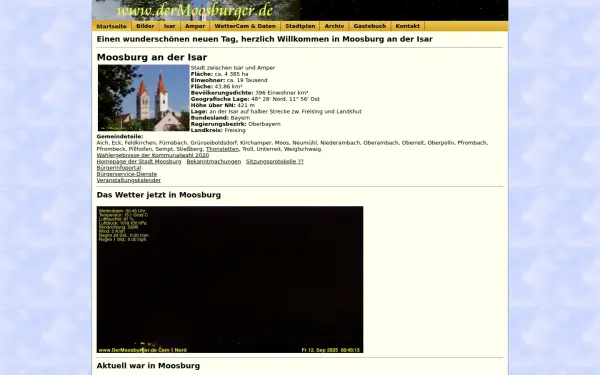This screenshot has width=600, height=375.
Task: Click the Moosburg church towers photo
Action: [143, 98]
